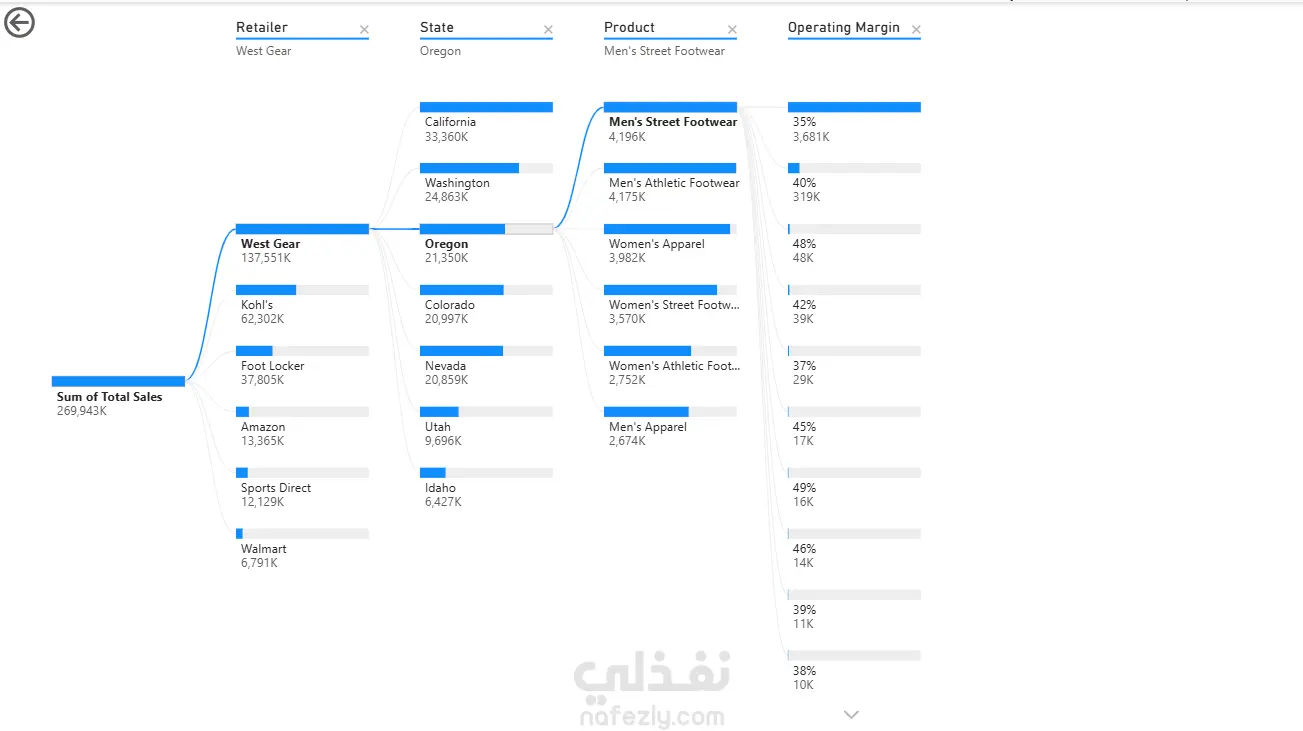Remove the Operating Margin level with X

click(x=916, y=30)
